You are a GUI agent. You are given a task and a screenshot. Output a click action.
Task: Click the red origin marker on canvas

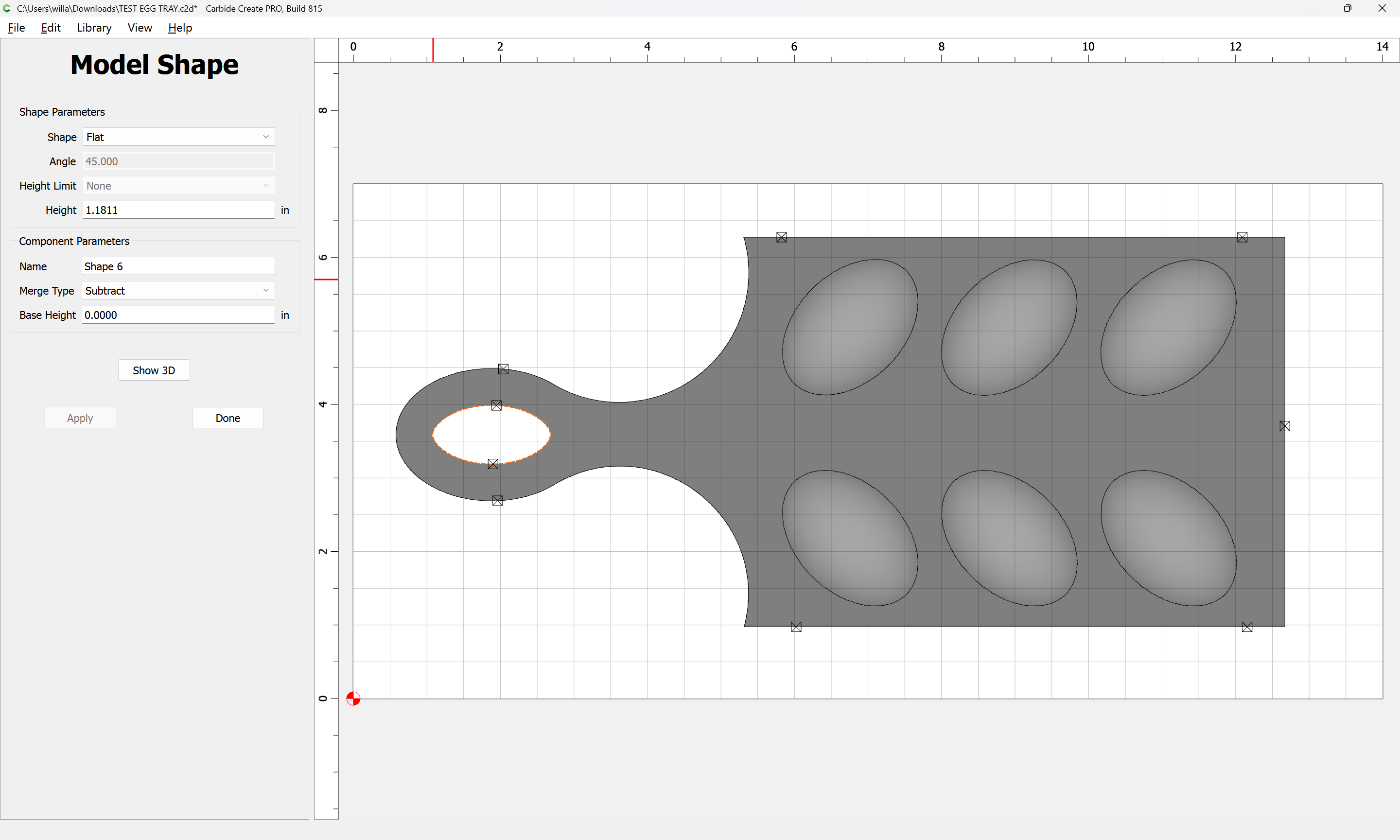pyautogui.click(x=353, y=699)
